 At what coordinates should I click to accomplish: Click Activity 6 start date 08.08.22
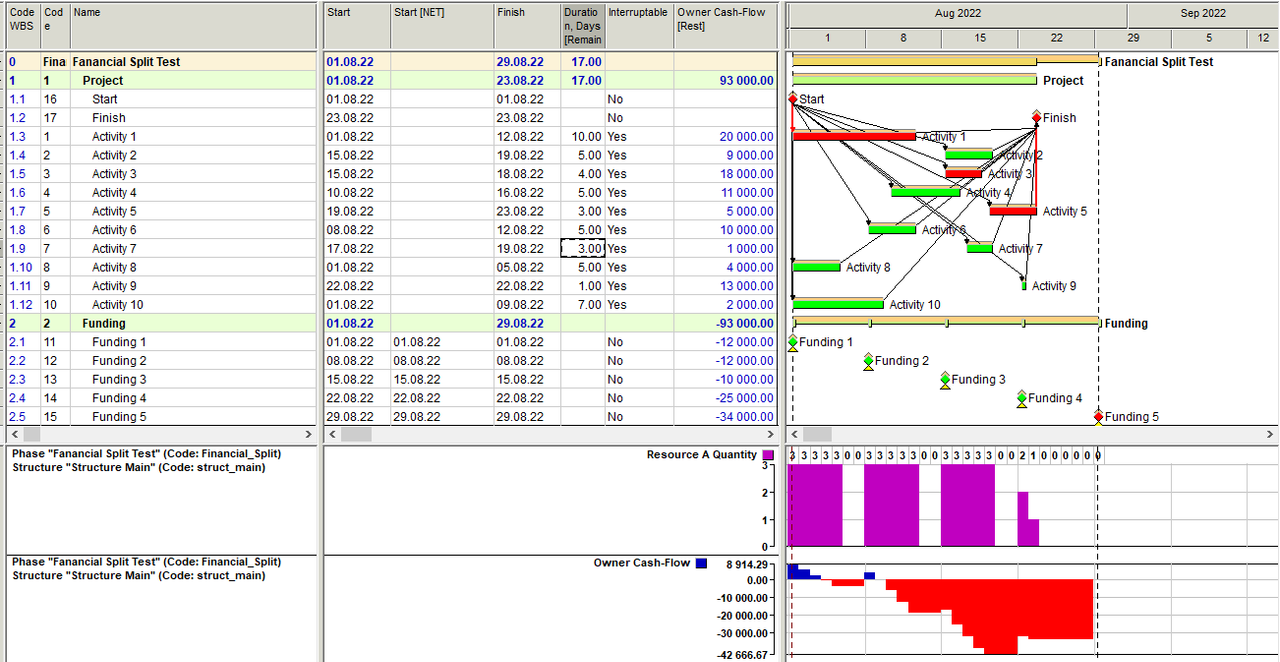(x=350, y=229)
